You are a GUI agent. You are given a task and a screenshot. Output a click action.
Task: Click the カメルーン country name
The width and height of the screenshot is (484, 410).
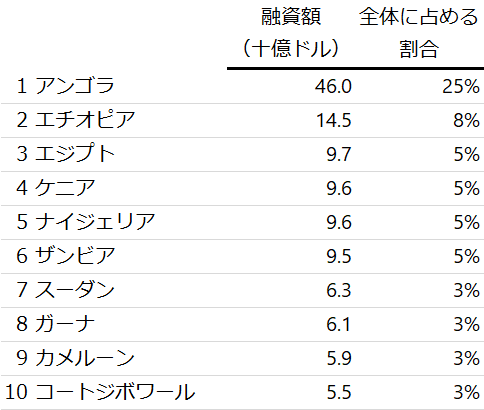[x=85, y=358]
